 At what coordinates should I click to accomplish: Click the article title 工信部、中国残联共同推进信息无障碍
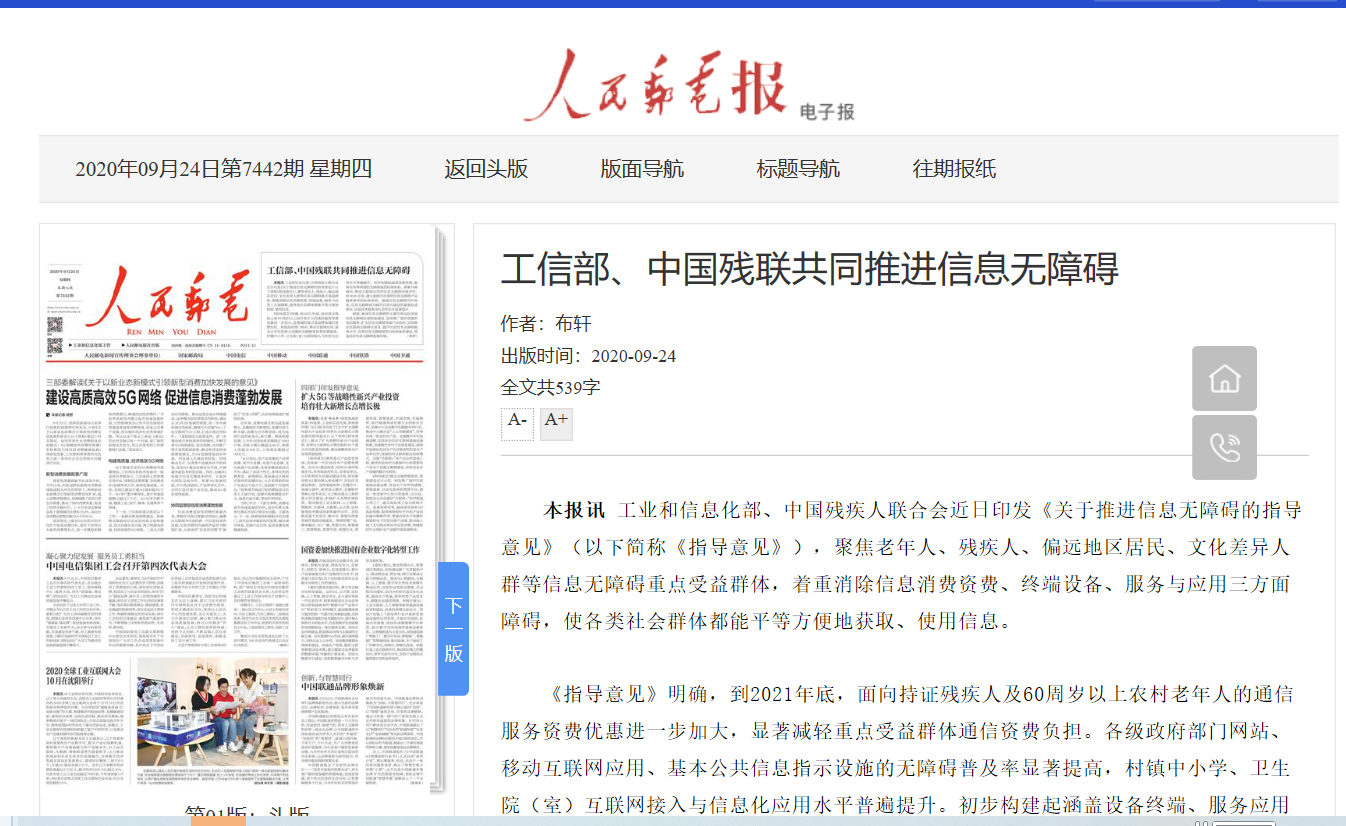click(809, 269)
